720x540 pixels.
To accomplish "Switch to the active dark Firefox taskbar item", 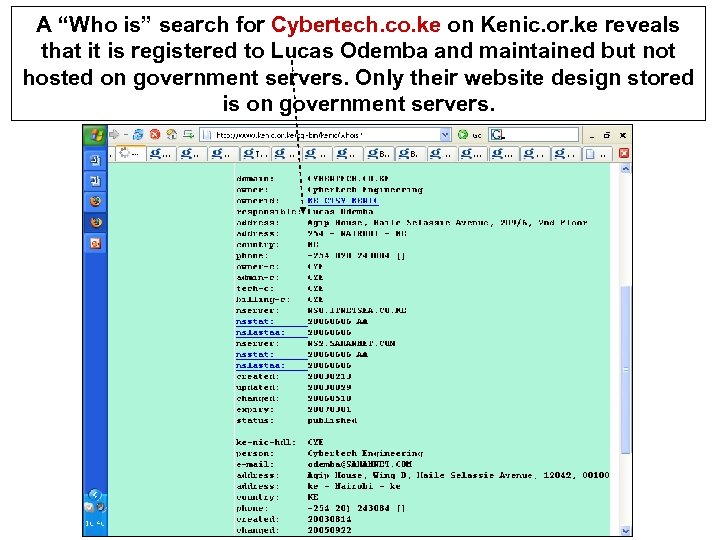I will 96,223.
